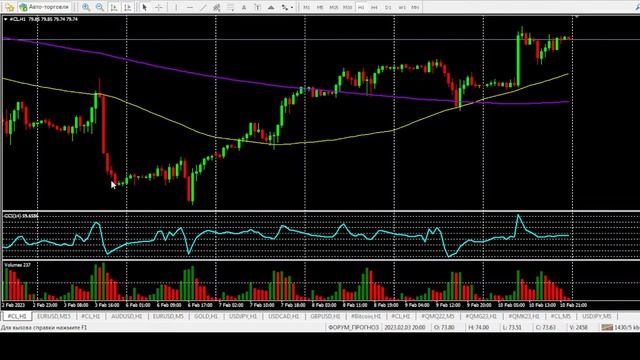Viewport: 640px width, 360px height.
Task: Select the H4 timeframe button
Action: click(x=374, y=7)
